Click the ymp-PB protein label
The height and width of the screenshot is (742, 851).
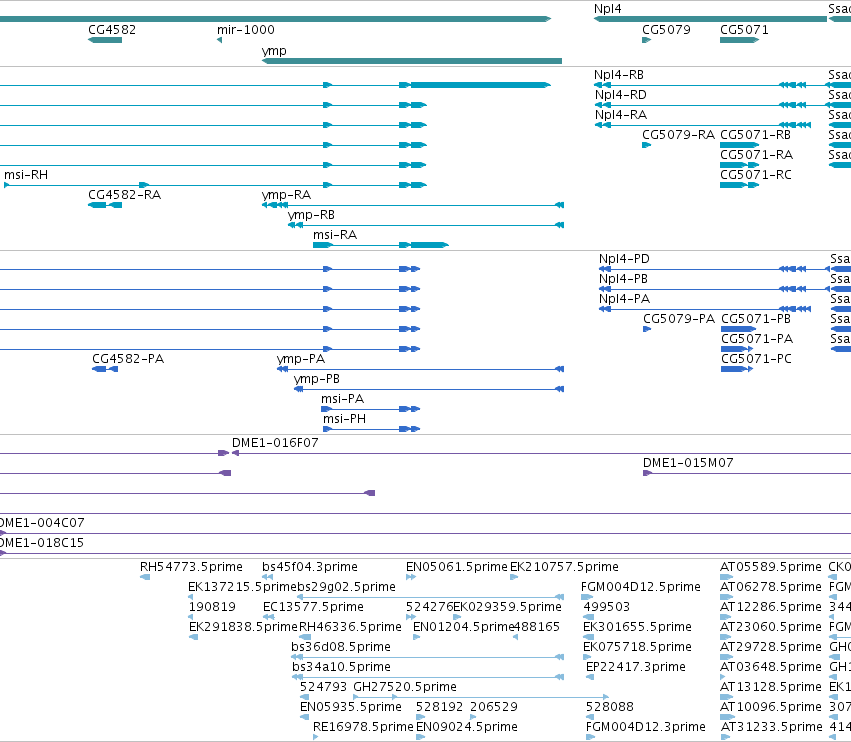tap(316, 379)
